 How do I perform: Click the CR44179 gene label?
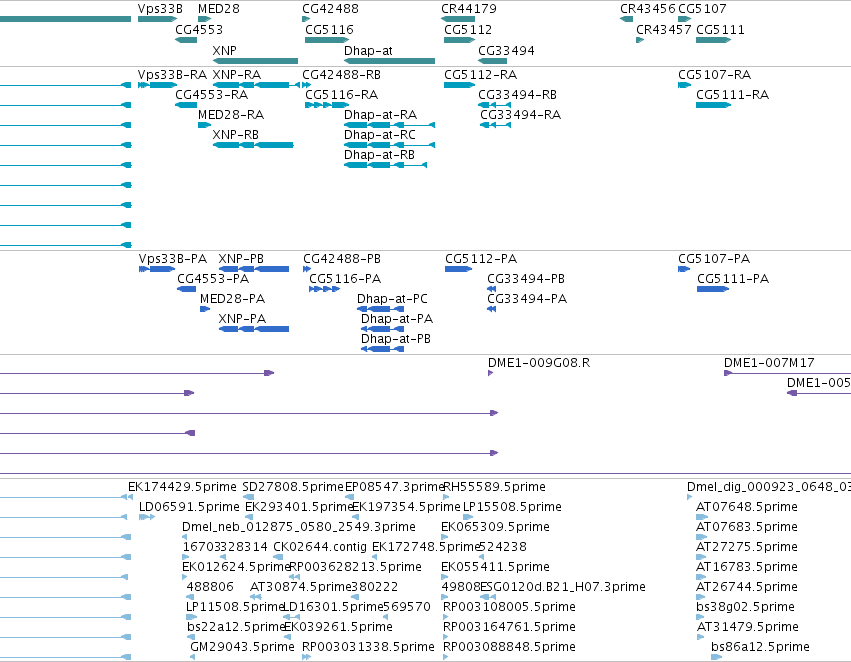click(468, 9)
